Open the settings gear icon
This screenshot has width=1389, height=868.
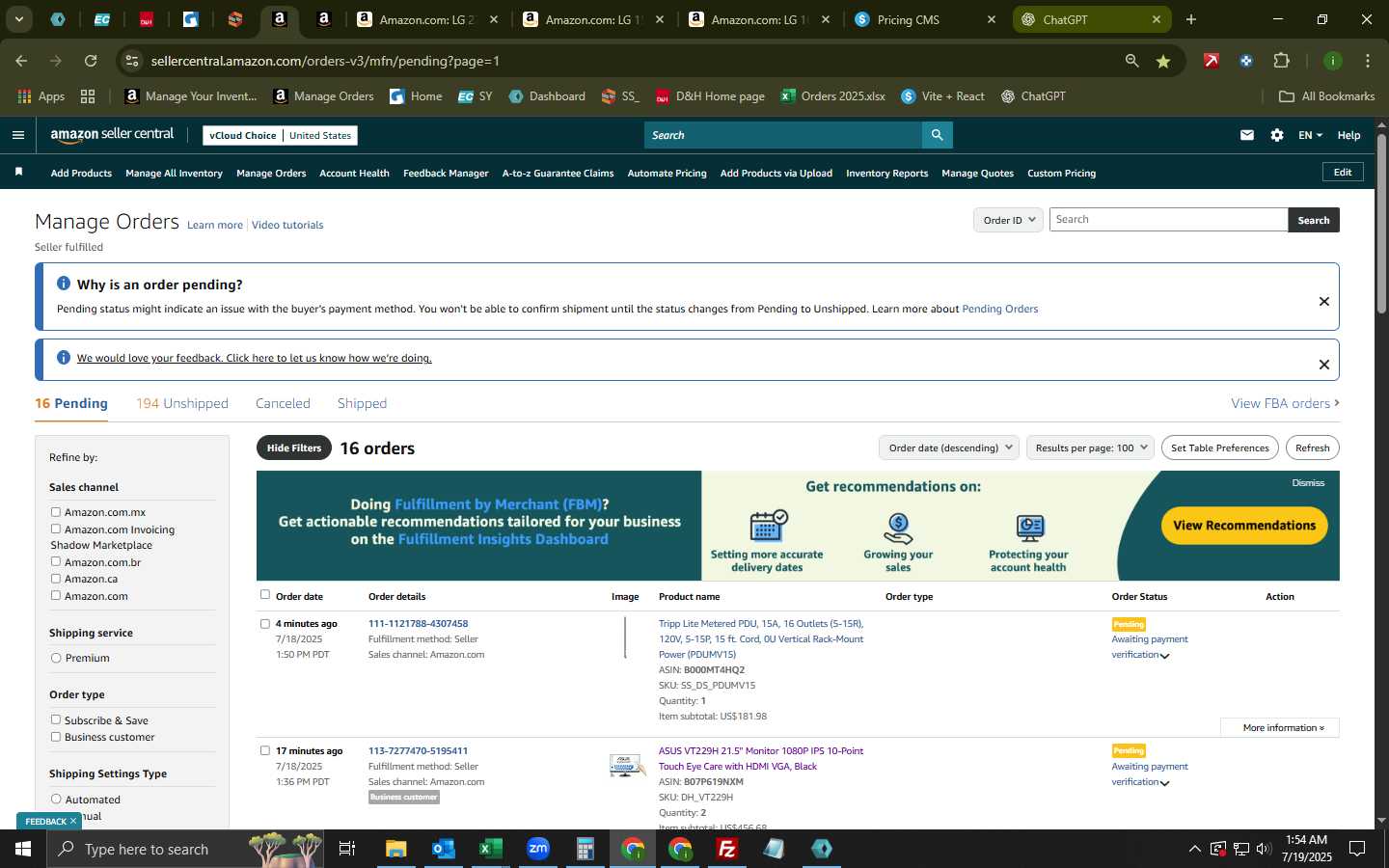(x=1277, y=135)
